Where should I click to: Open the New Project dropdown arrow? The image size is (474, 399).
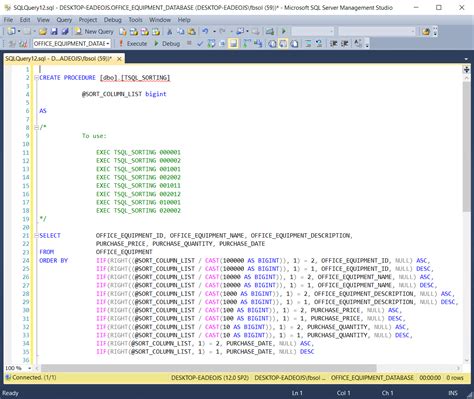(x=19, y=32)
